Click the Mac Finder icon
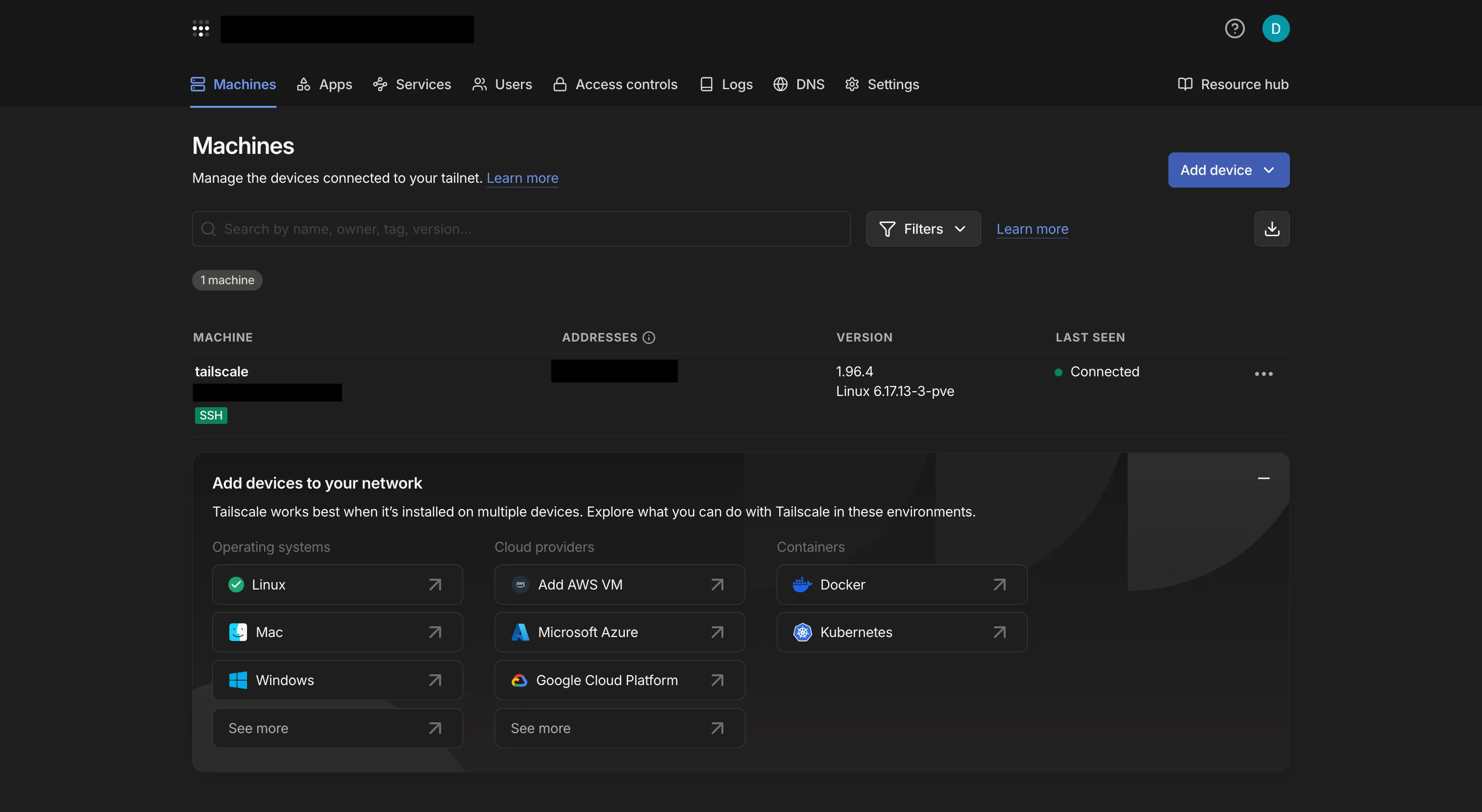This screenshot has width=1482, height=812. 238,633
